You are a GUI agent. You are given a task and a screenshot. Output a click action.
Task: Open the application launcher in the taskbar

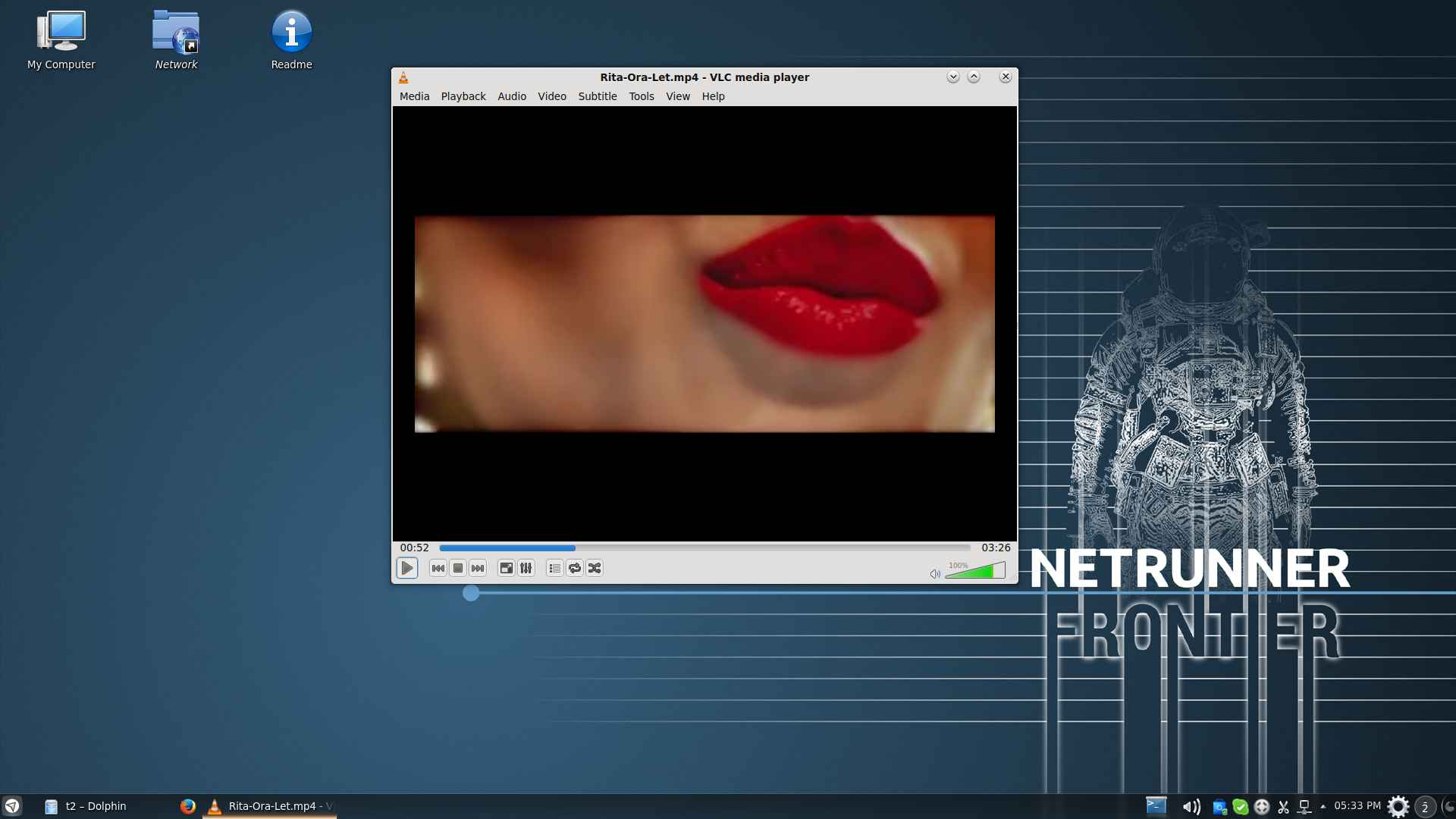[12, 806]
